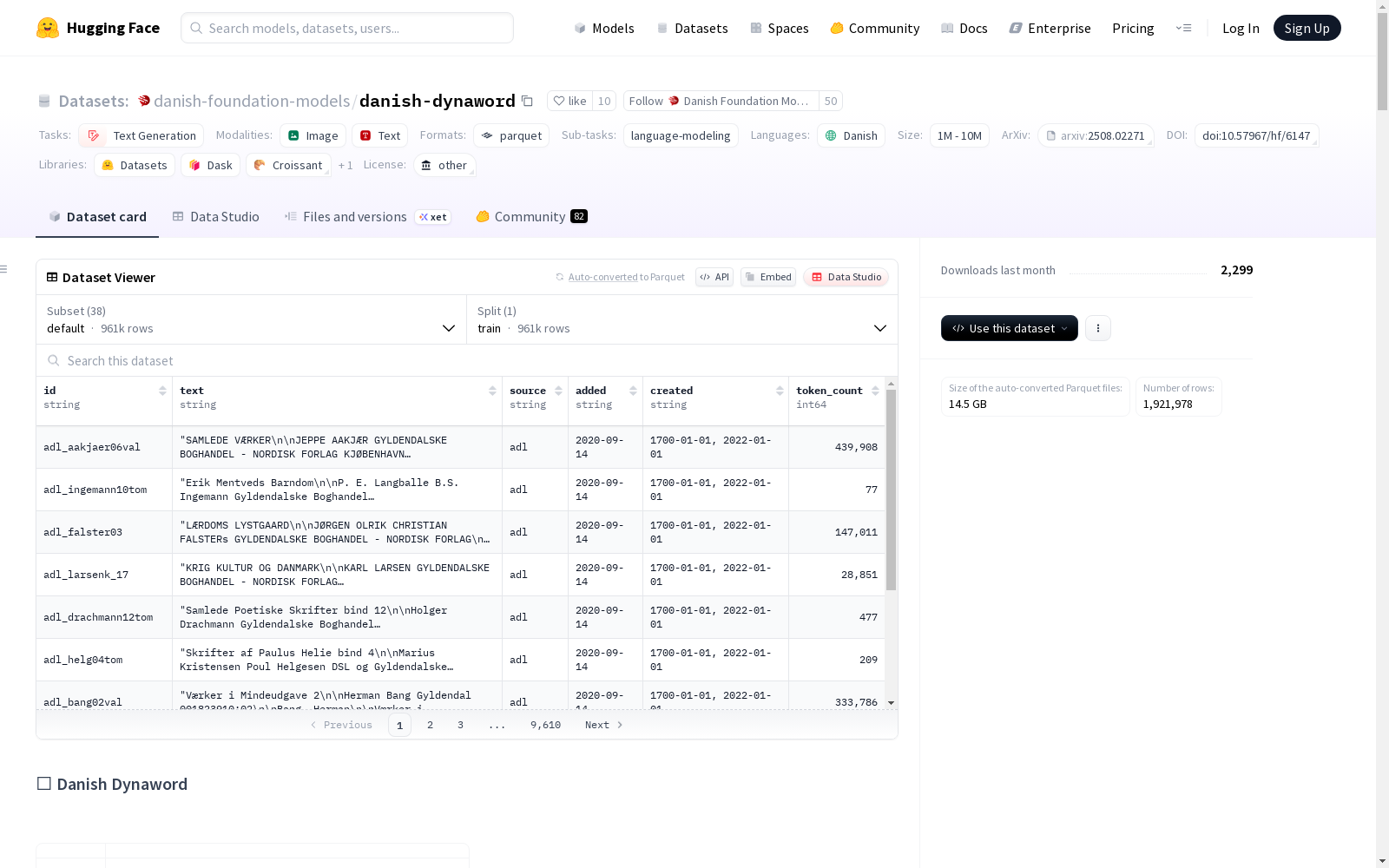Click the Log In link

(x=1241, y=28)
